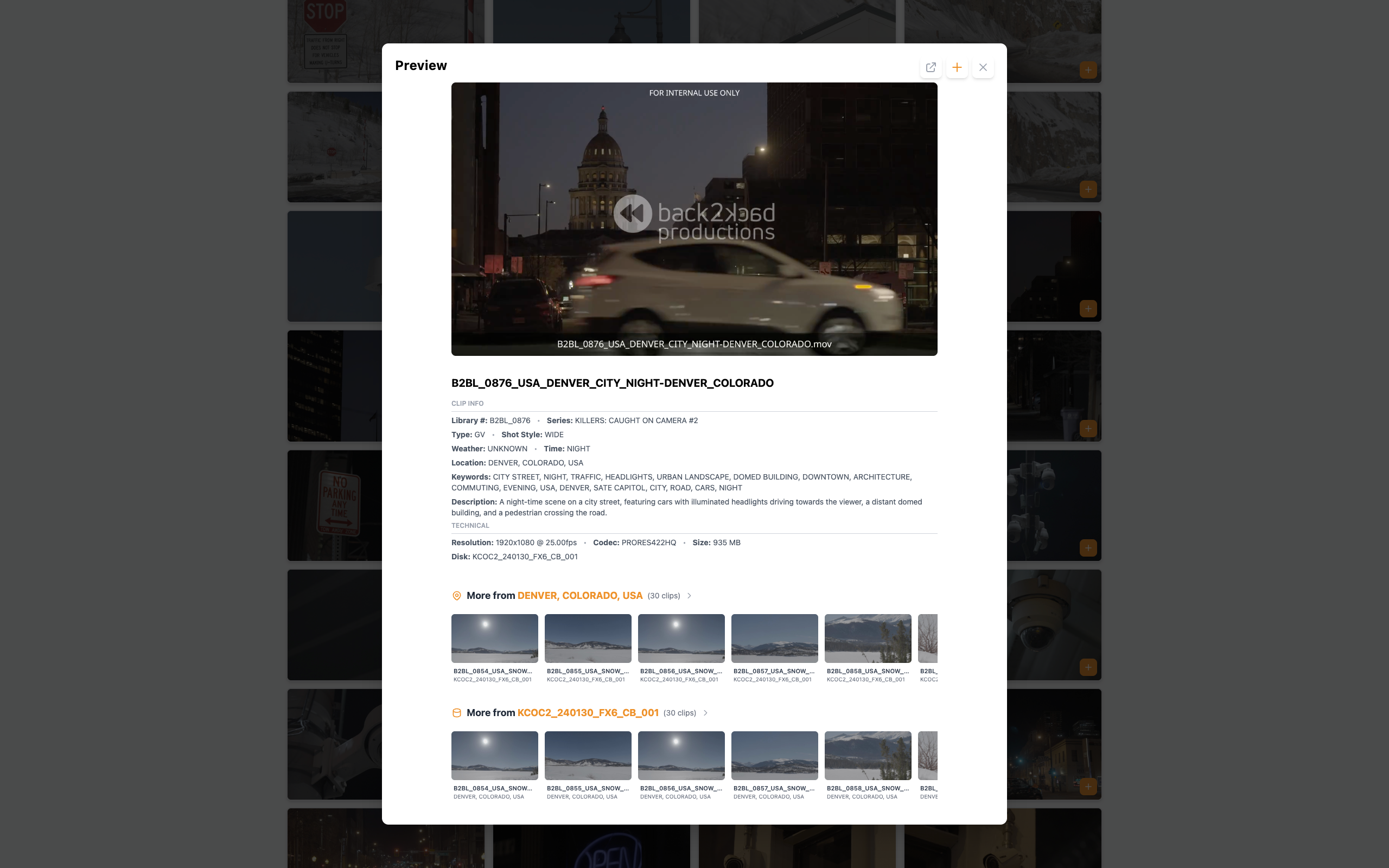Open the KCOC2_240130_FX6_CB_001 disk link

[x=588, y=713]
